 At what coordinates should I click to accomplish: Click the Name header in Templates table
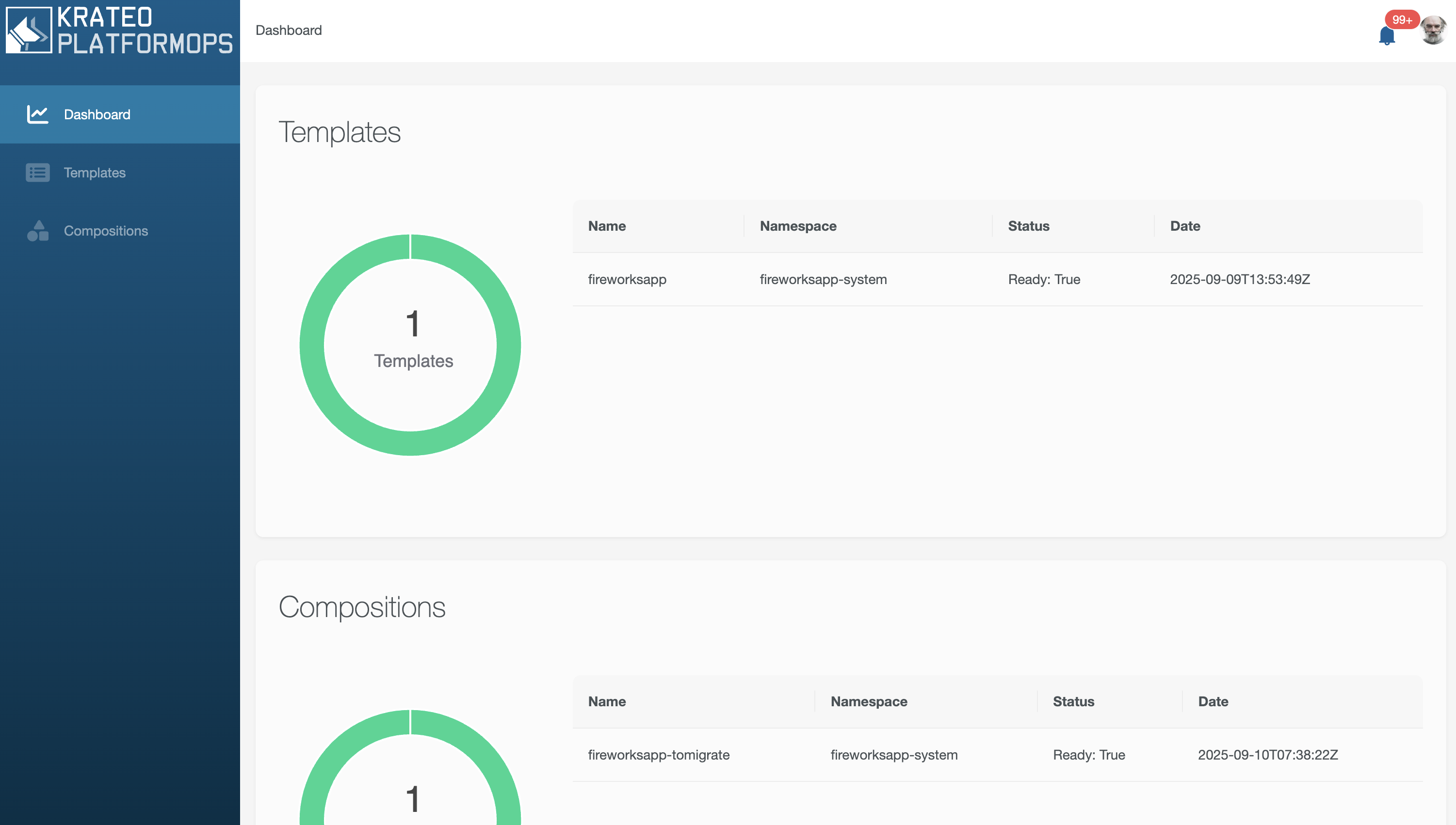[607, 226]
